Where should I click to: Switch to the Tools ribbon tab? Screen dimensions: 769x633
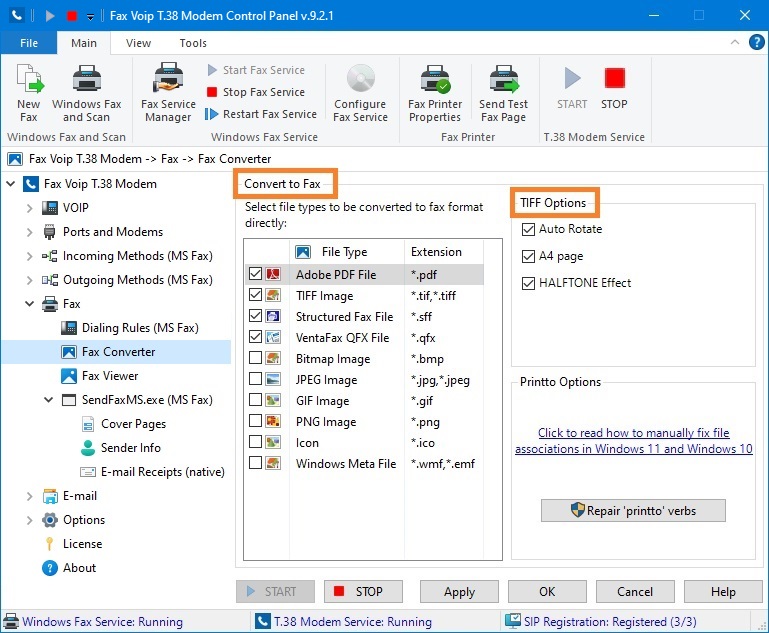pos(193,43)
